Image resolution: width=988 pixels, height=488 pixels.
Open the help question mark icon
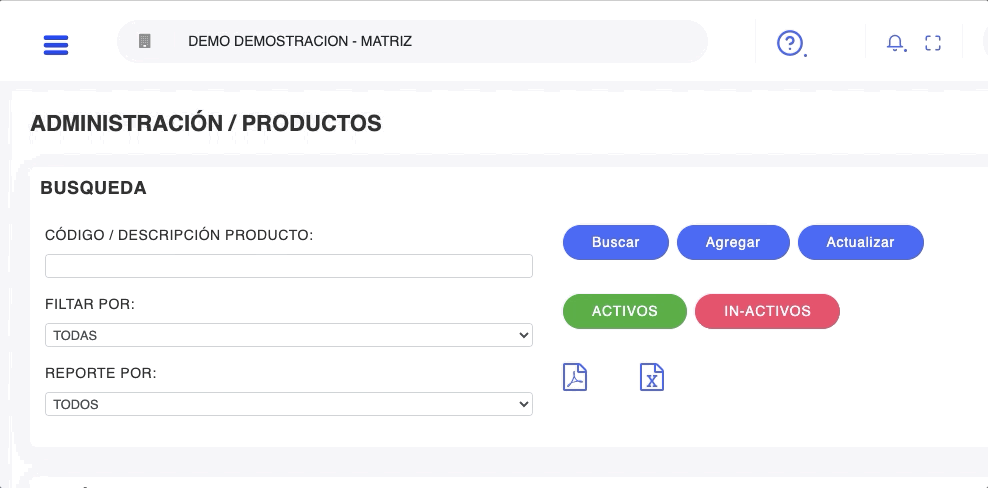click(x=790, y=43)
